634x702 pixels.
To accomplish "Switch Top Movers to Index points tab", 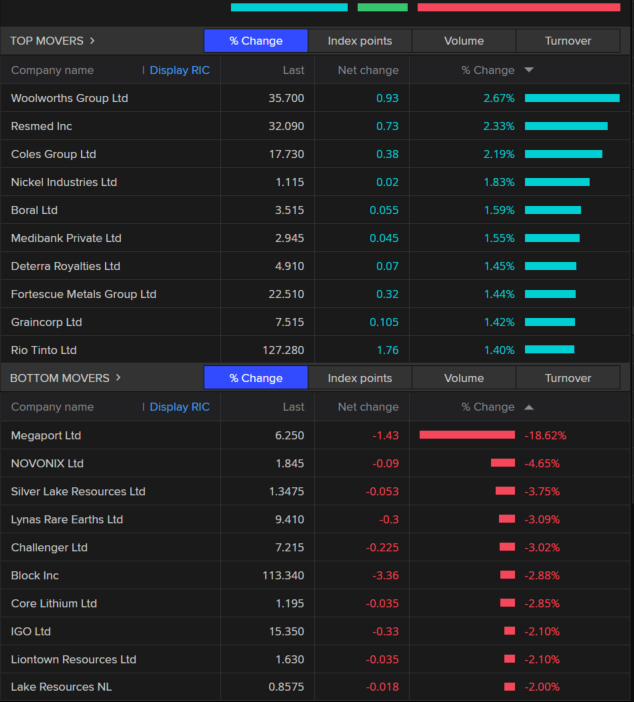I will [360, 41].
